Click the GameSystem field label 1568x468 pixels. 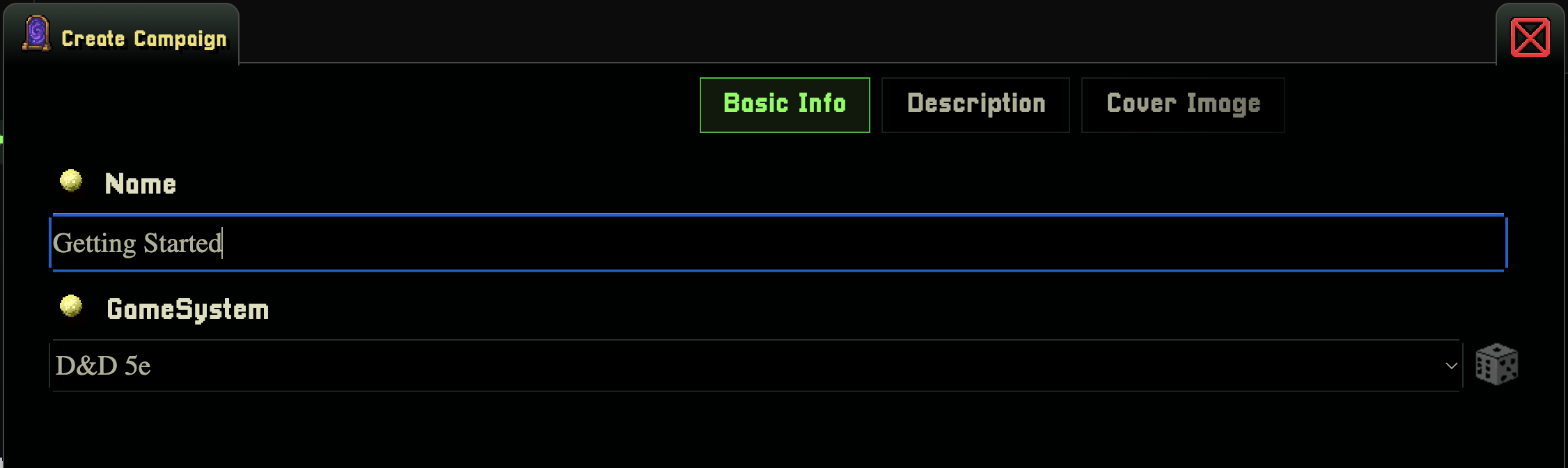click(x=187, y=309)
